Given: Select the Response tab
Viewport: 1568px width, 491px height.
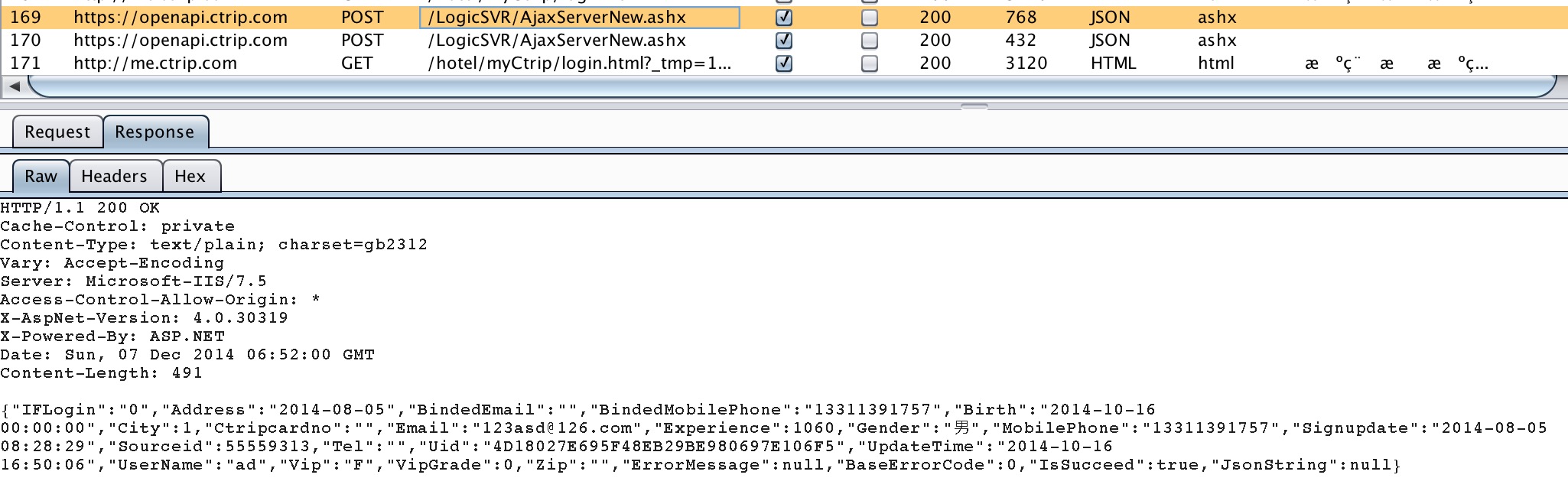Looking at the screenshot, I should [x=155, y=132].
